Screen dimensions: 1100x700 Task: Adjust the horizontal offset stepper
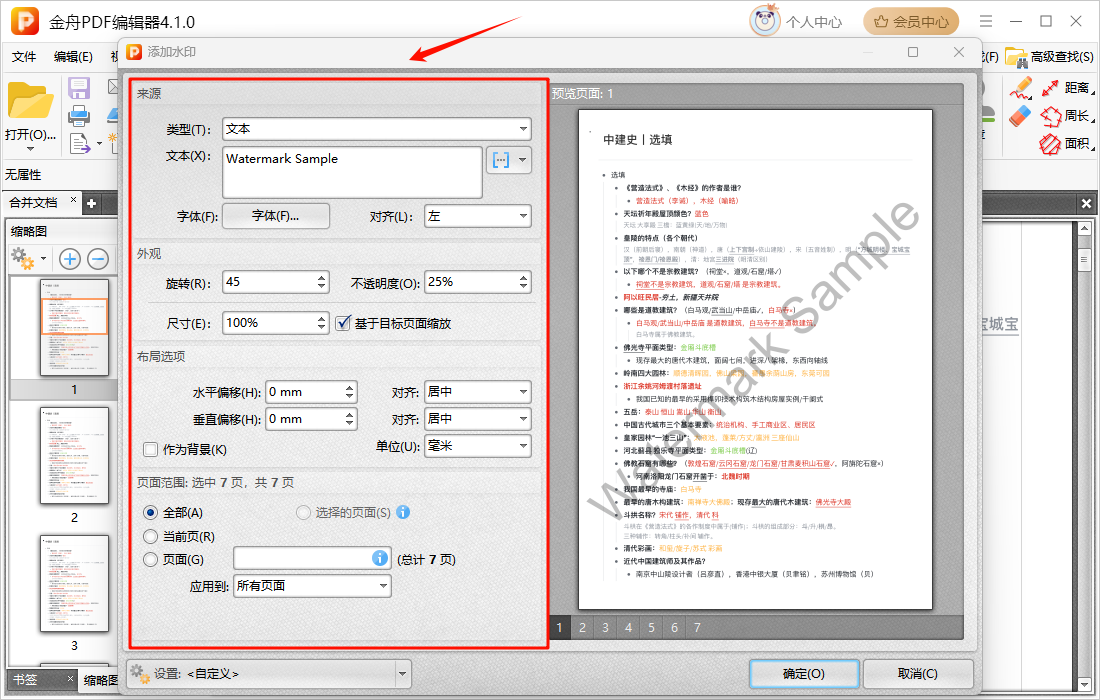point(349,391)
